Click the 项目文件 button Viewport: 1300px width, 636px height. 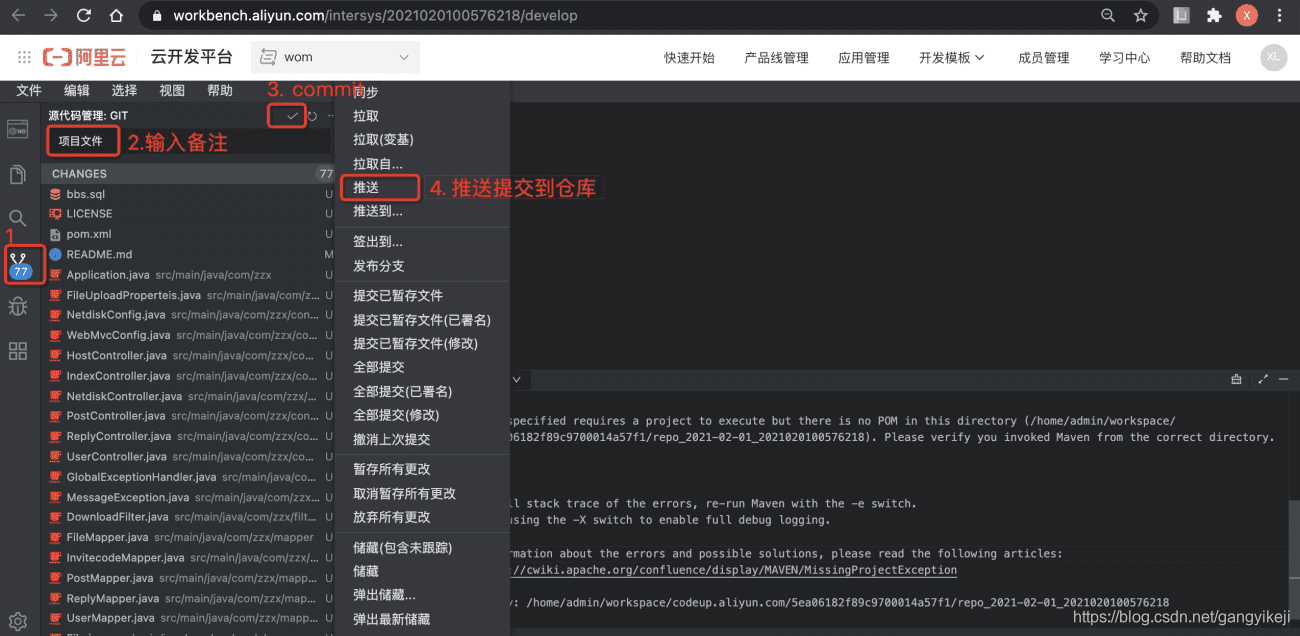point(82,141)
